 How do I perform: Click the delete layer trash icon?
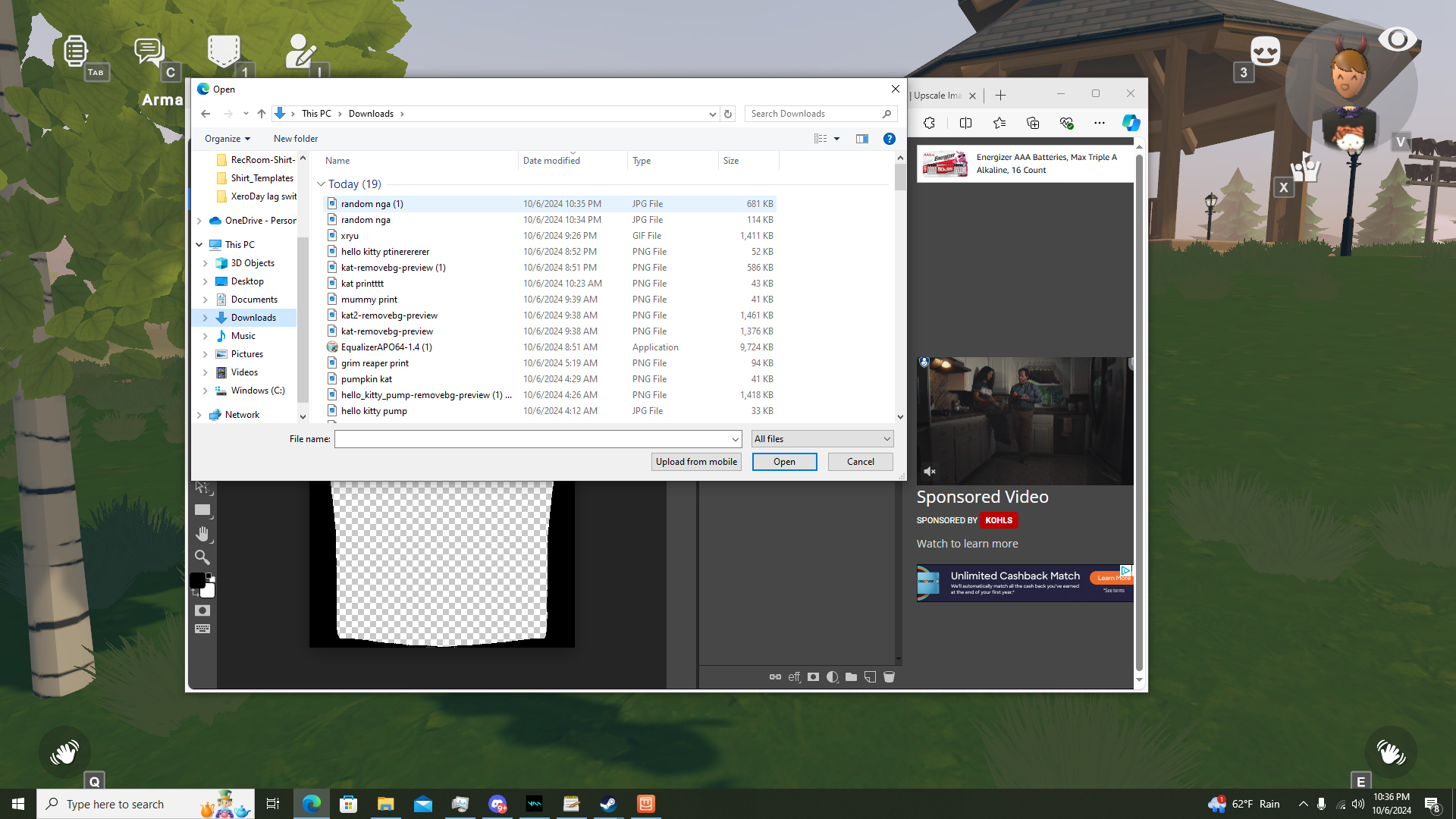point(889,677)
